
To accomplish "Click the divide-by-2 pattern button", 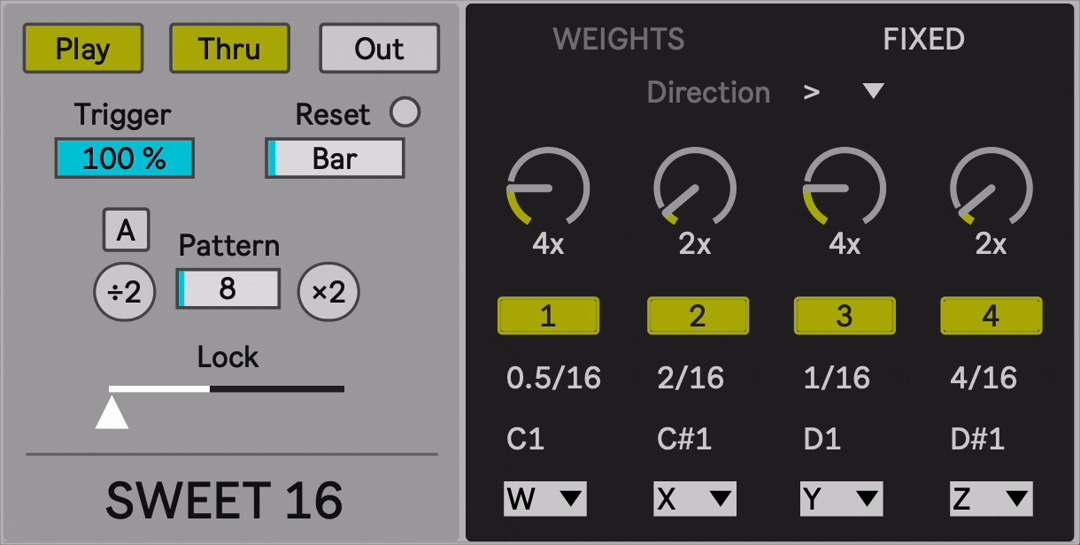I will 125,292.
